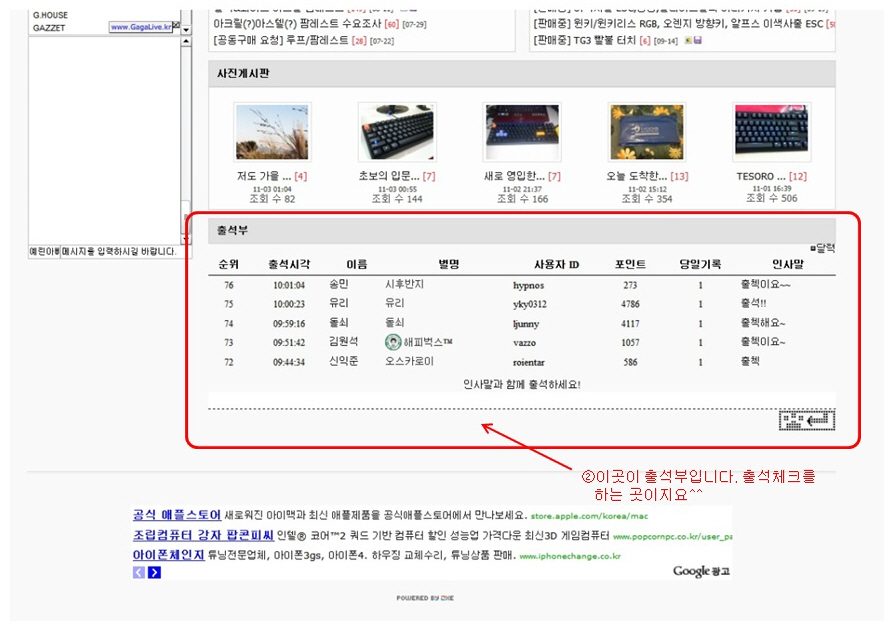Open the TESORO post title link
This screenshot has height=625, width=888.
coord(761,176)
